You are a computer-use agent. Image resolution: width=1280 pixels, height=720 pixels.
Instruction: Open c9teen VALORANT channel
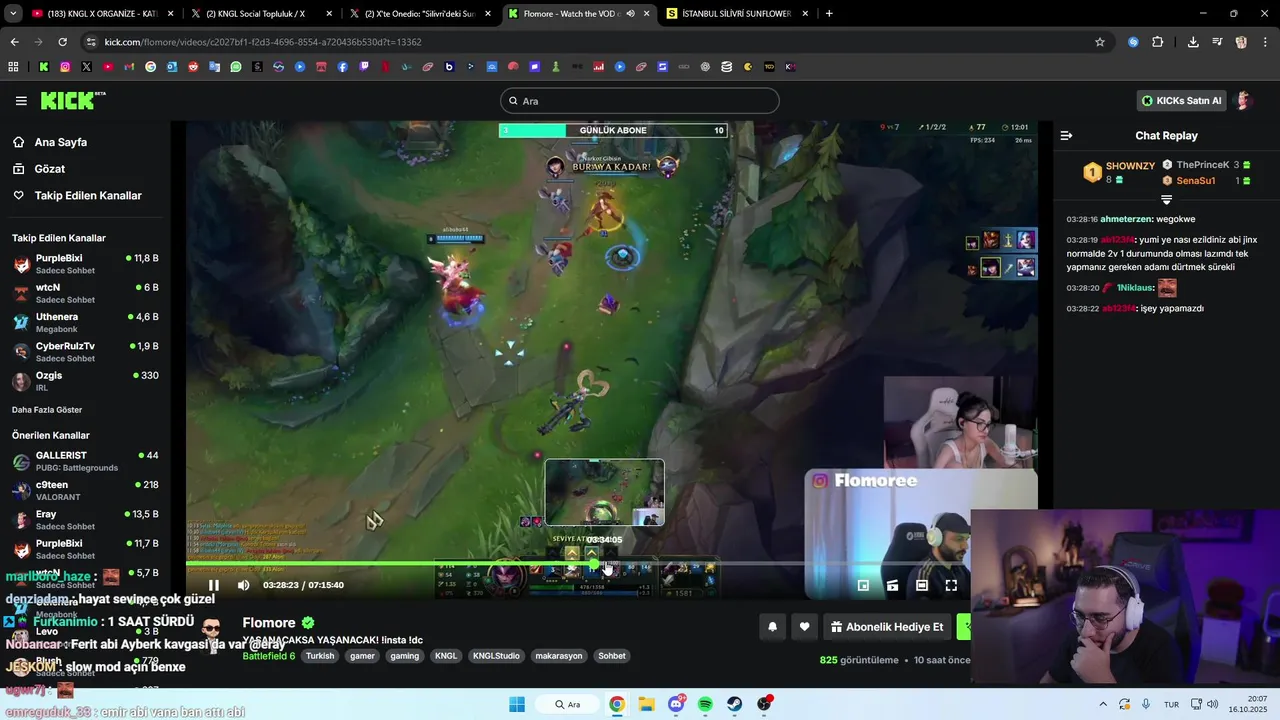(85, 490)
